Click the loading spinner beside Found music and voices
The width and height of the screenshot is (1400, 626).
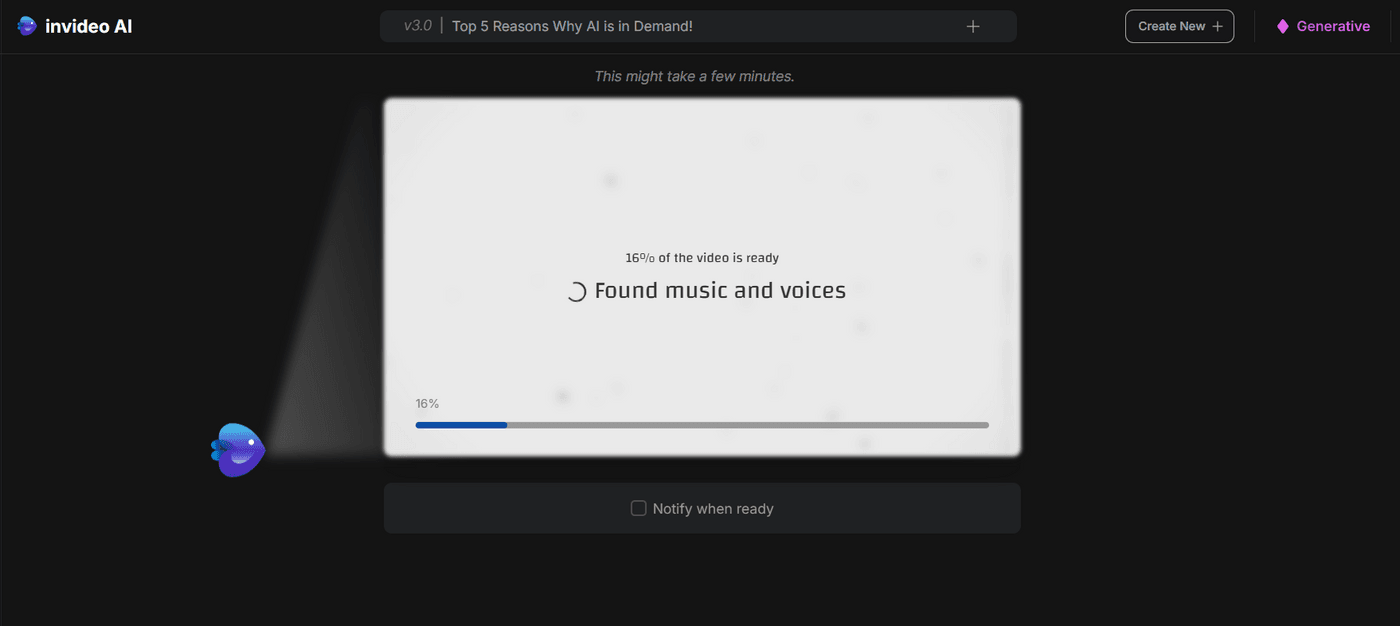pos(575,291)
